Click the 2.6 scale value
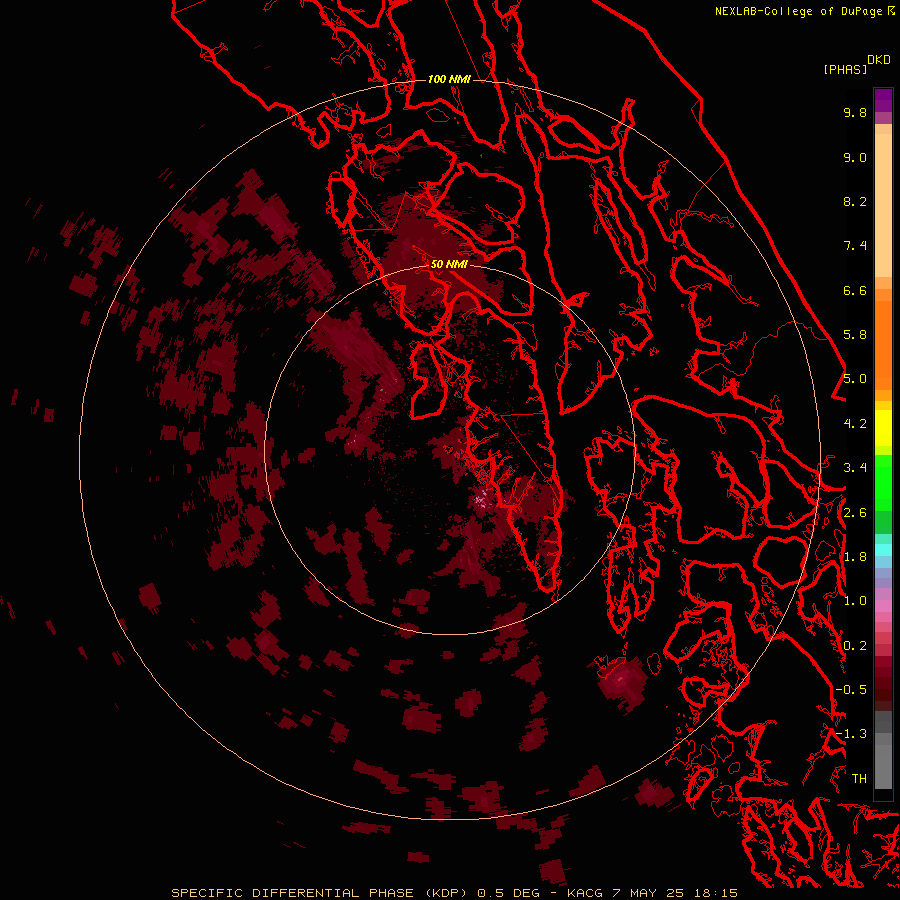The height and width of the screenshot is (900, 900). point(855,513)
